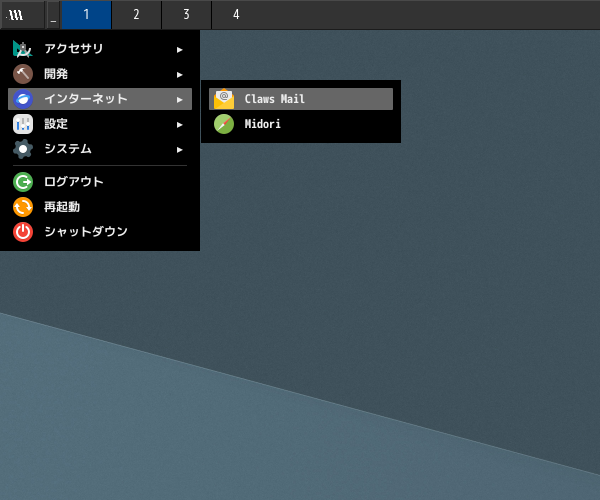Open the システム menu entry
The height and width of the screenshot is (500, 600).
coord(100,149)
